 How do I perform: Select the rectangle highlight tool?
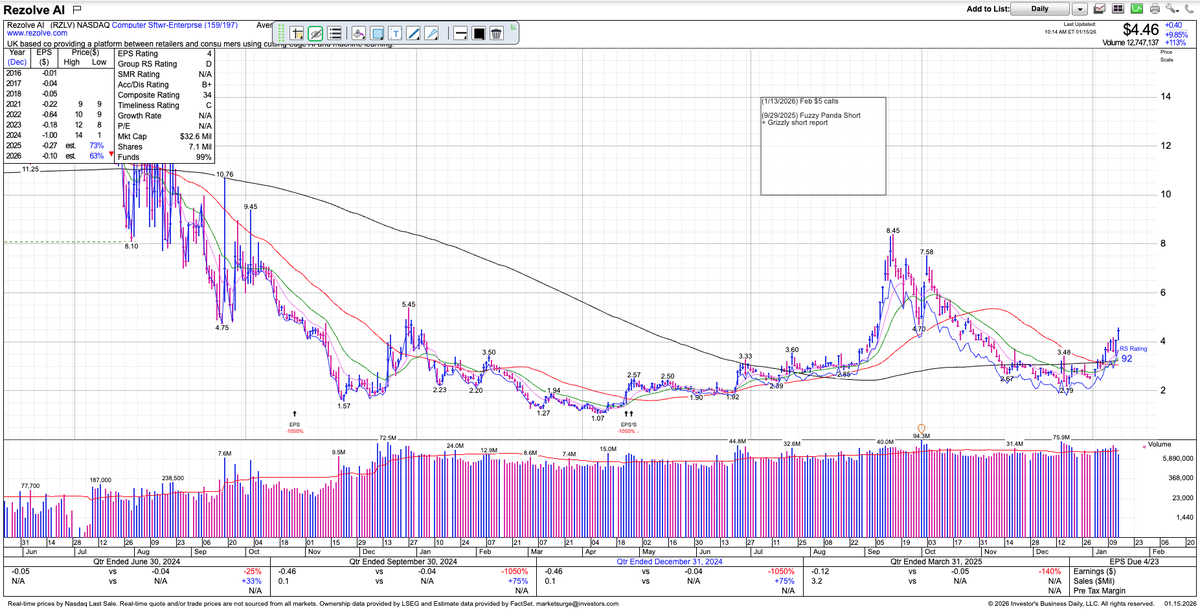(377, 32)
